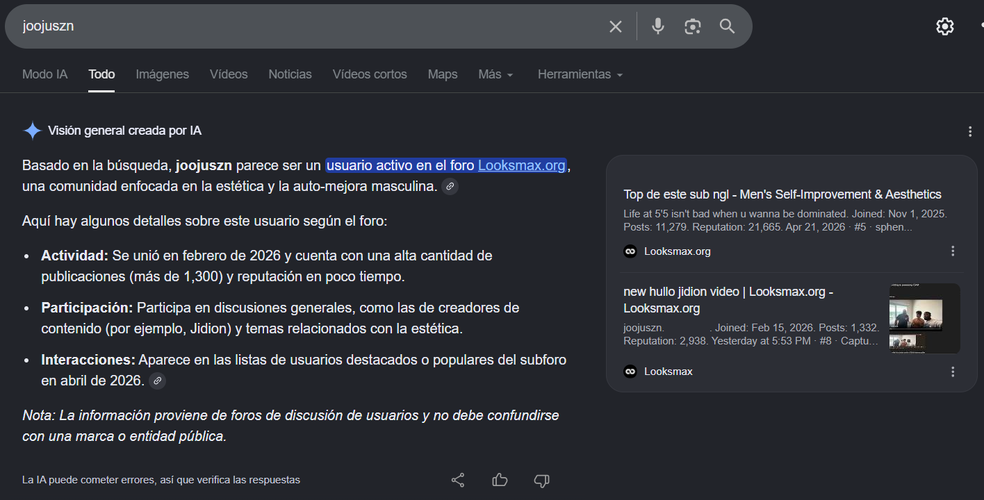Run the search with the magnifying glass icon
Screen dimensions: 984x500
pos(727,26)
